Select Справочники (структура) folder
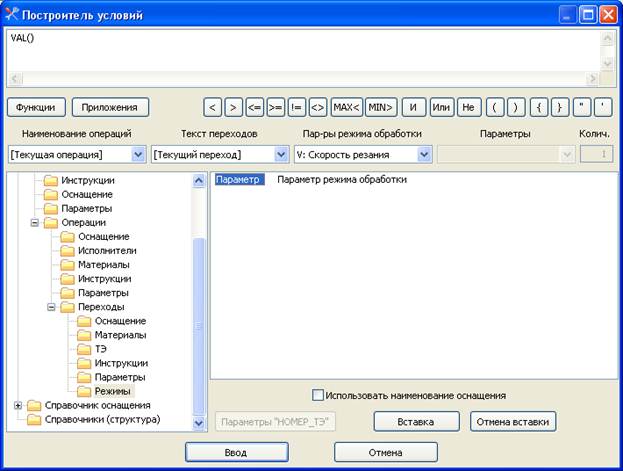Screen dimensions: 623x471 pos(103,419)
